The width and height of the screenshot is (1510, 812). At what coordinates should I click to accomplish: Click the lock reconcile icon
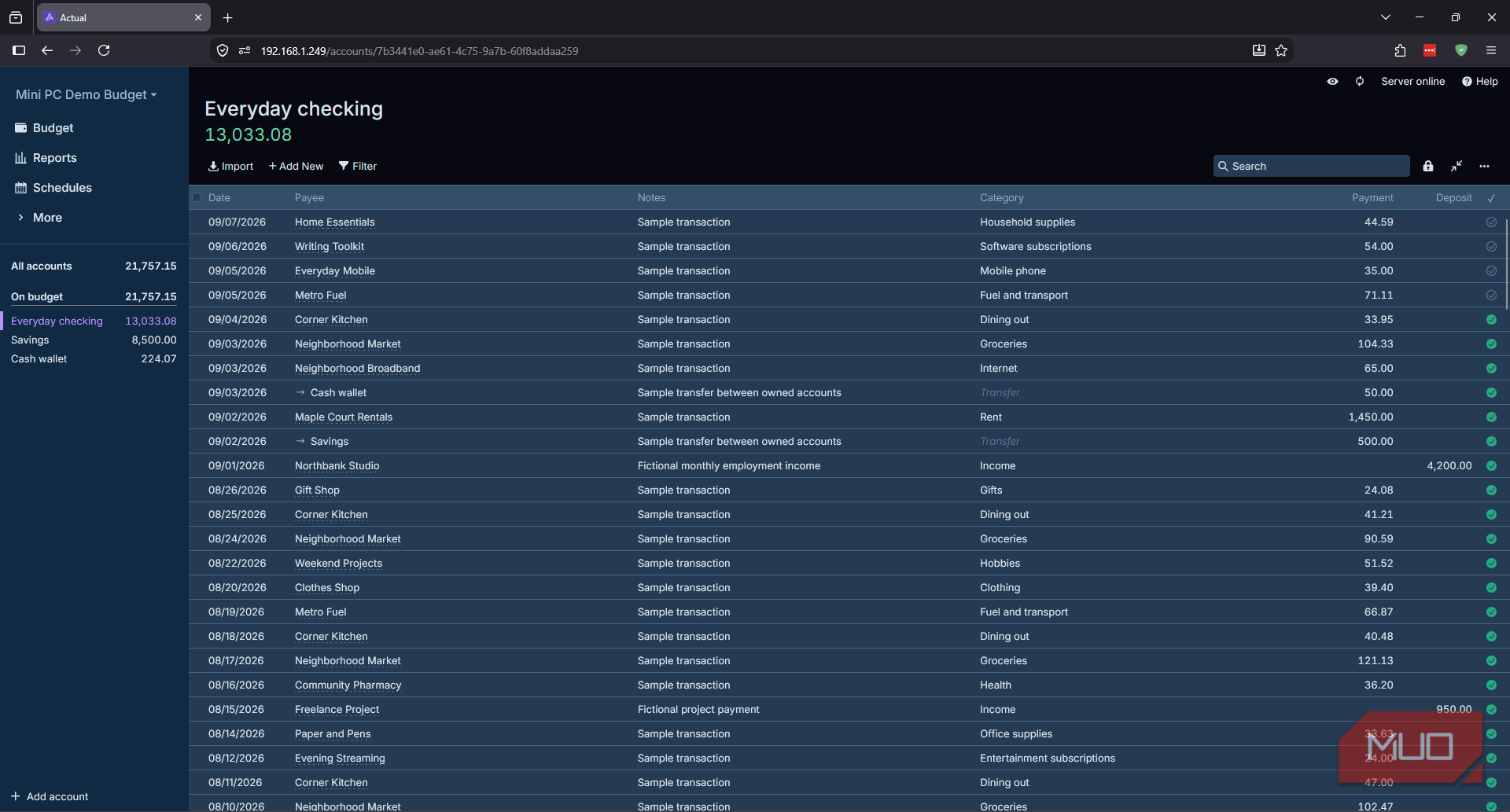point(1428,166)
